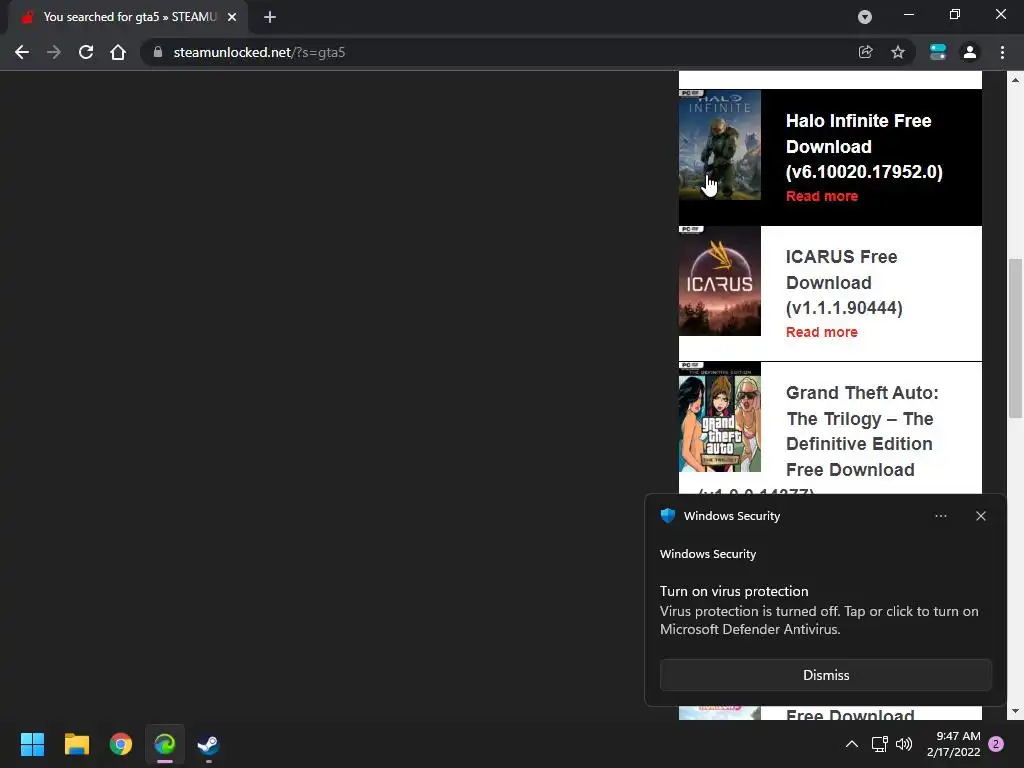Open the clock showing 9:47 AM
Screen dimensions: 1024x768
953,744
